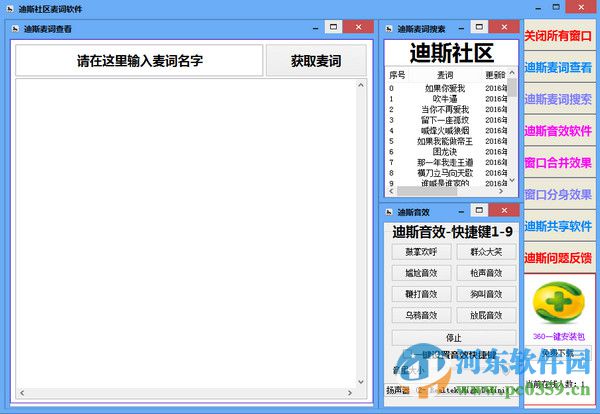The height and width of the screenshot is (414, 600).
Task: Select the row 横刀立马向天歌
Action: pyautogui.click(x=445, y=173)
